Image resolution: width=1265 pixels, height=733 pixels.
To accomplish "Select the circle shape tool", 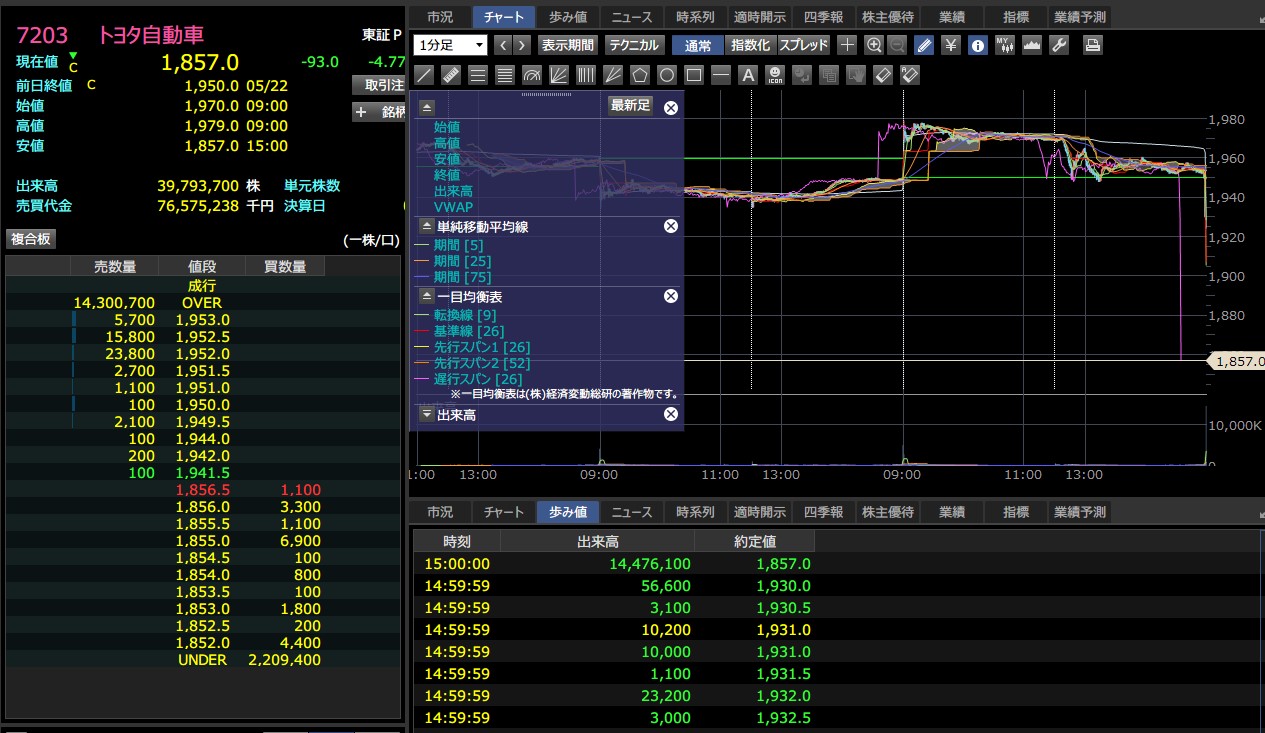I will 667,75.
